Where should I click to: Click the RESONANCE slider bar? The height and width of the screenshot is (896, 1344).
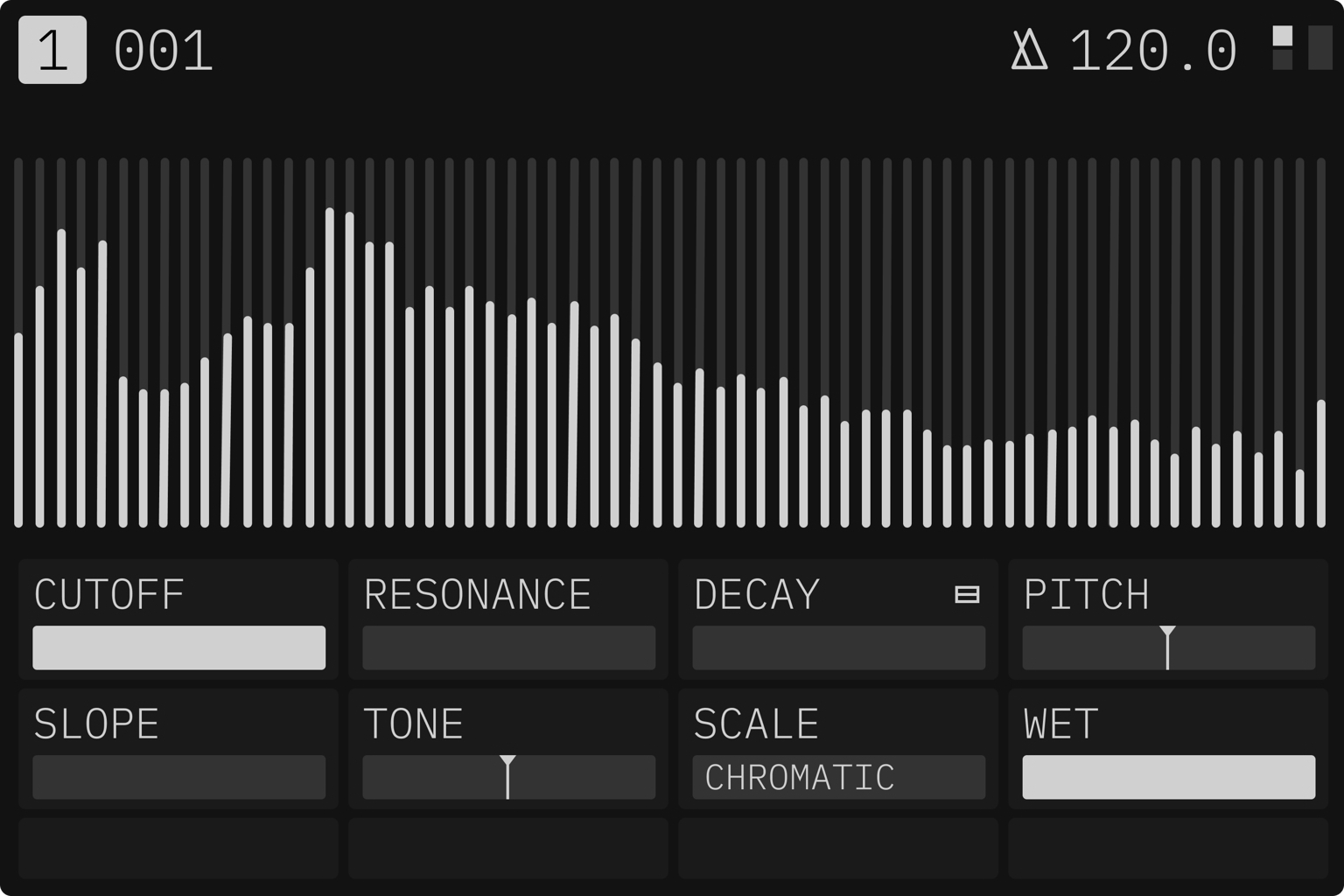coord(508,647)
